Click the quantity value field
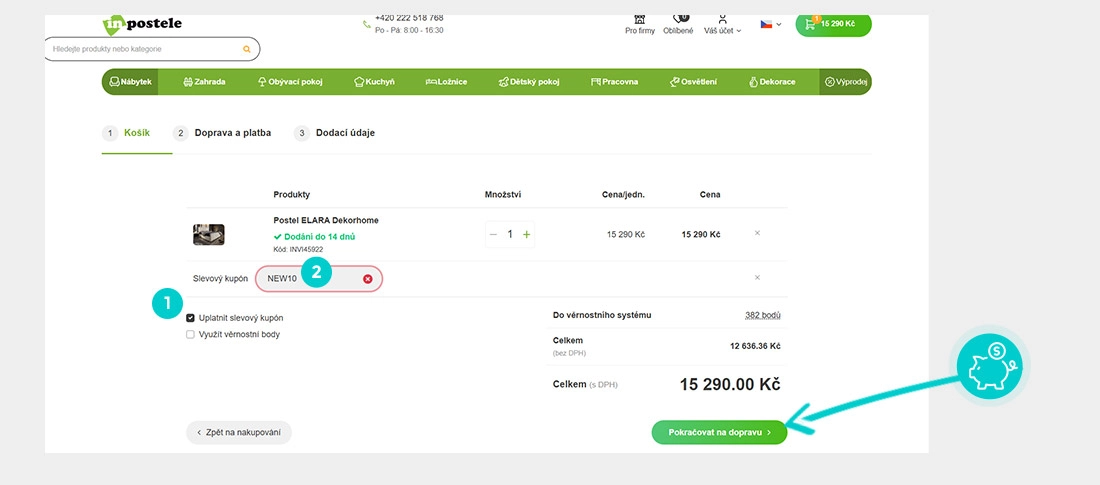 510,234
